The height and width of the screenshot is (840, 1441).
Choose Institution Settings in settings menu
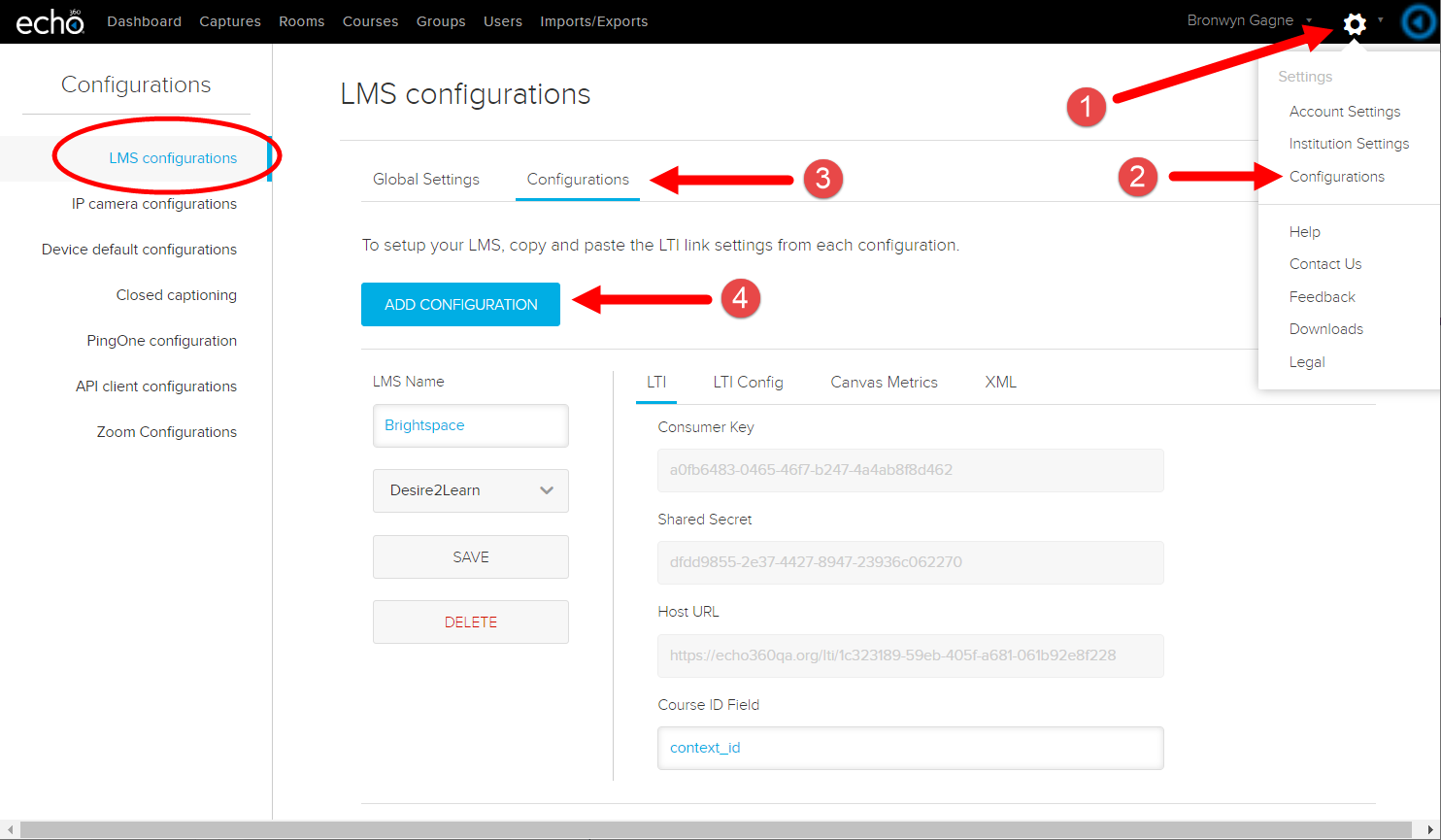1349,144
